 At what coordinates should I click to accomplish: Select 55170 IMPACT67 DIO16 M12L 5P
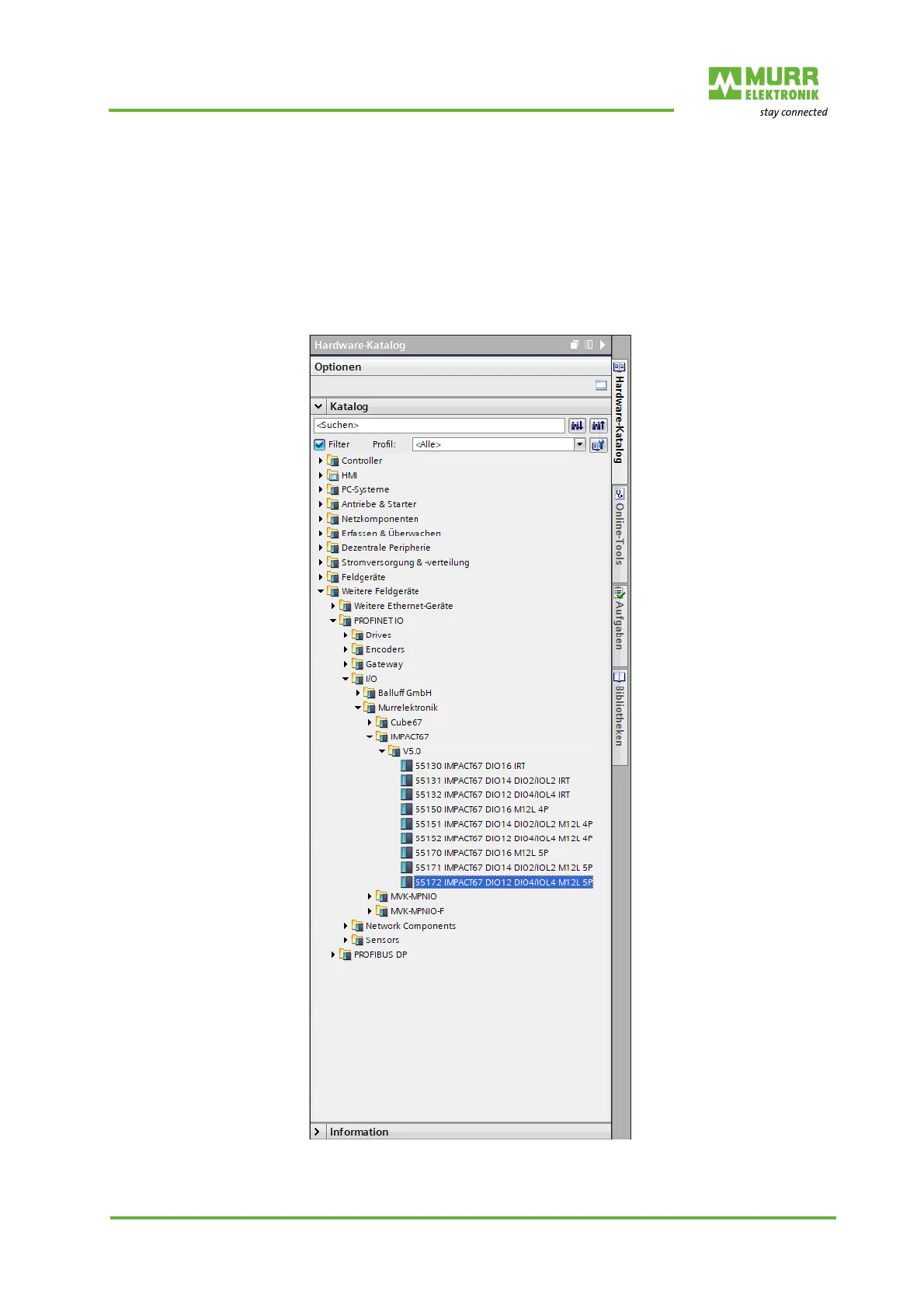(x=482, y=853)
